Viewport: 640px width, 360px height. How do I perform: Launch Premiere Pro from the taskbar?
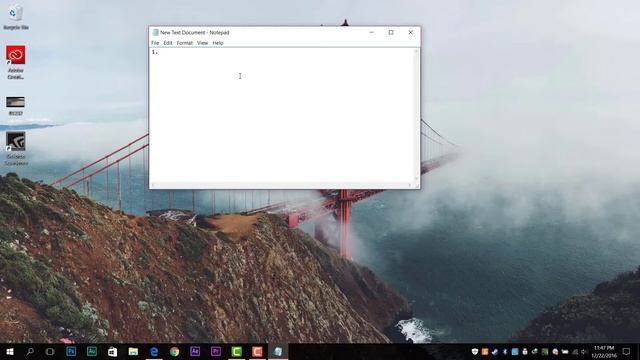tap(216, 351)
